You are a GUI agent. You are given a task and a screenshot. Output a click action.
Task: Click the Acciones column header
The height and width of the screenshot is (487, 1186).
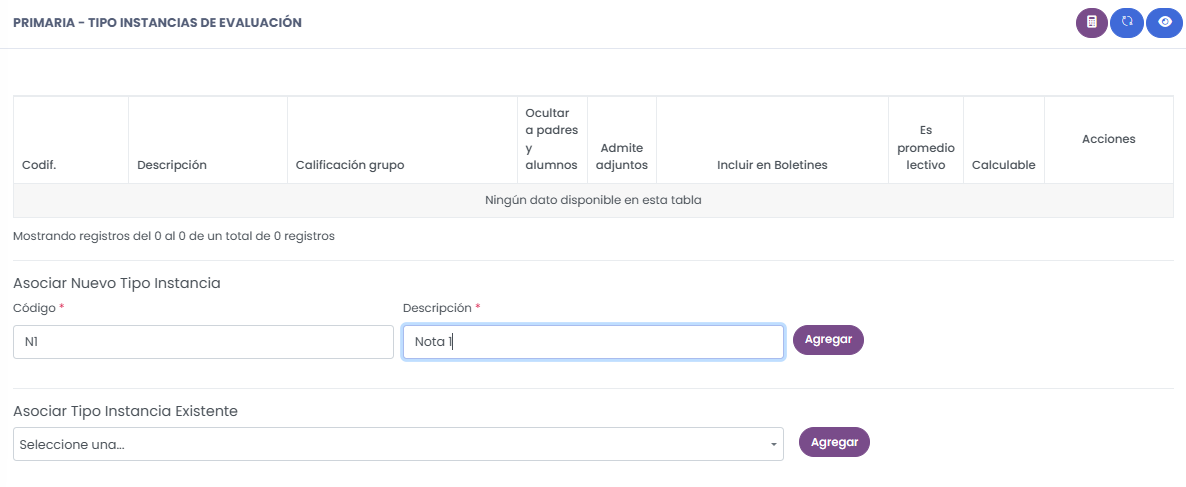pos(1108,139)
